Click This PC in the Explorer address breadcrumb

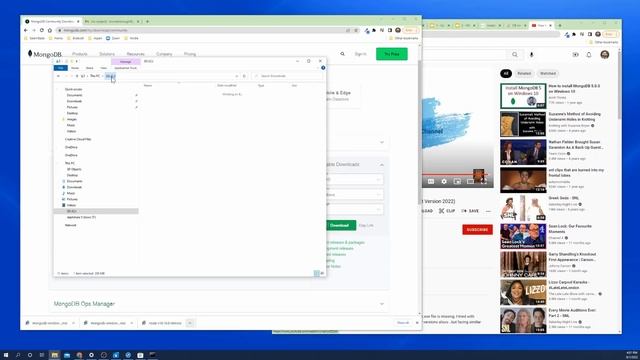coord(95,76)
